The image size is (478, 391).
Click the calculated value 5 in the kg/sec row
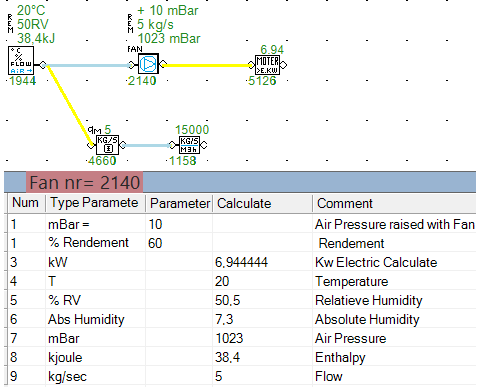tap(218, 376)
